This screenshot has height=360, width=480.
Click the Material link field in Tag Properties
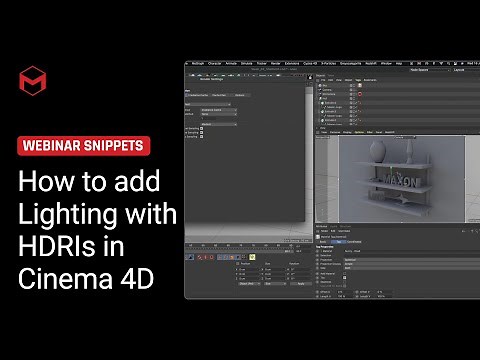(x=412, y=251)
